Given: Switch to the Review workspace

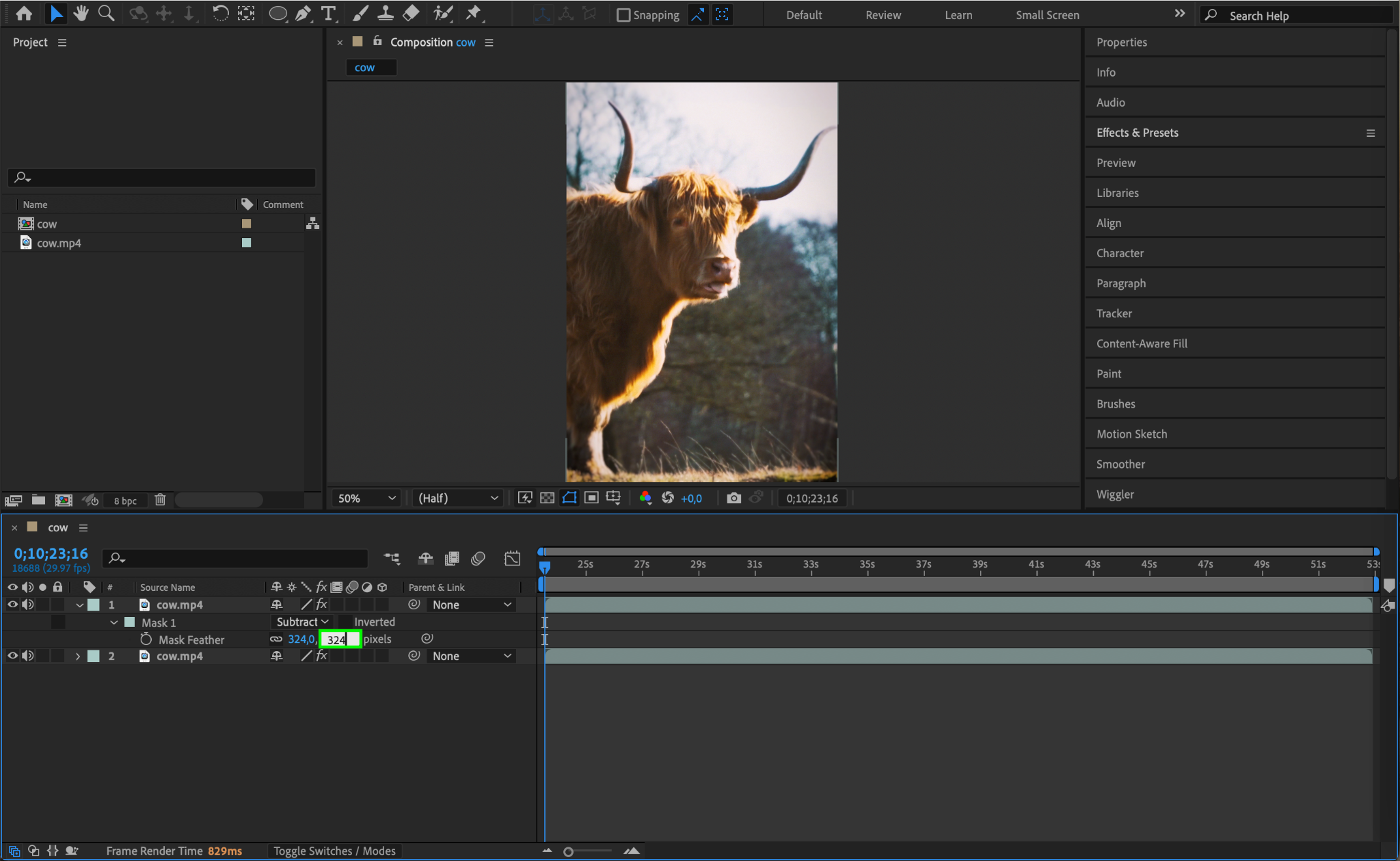Looking at the screenshot, I should (883, 15).
